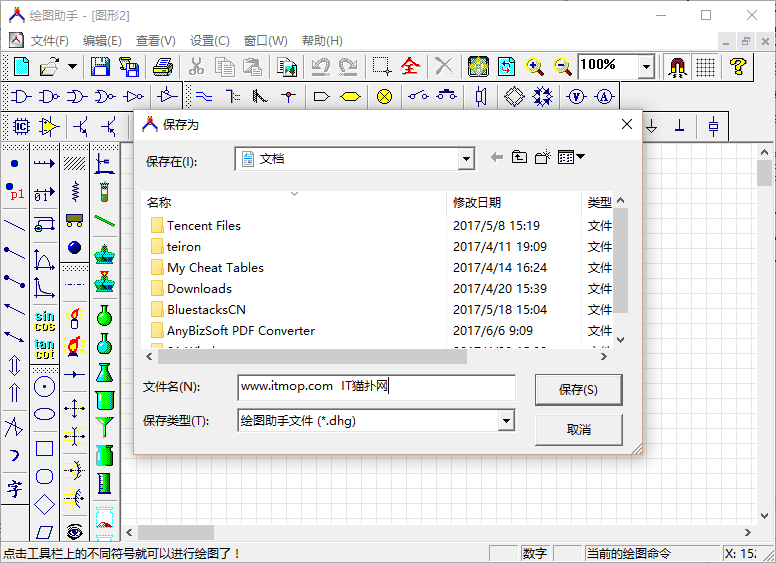Image resolution: width=776 pixels, height=563 pixels.
Task: Click the Redo arrow icon
Action: coord(348,66)
